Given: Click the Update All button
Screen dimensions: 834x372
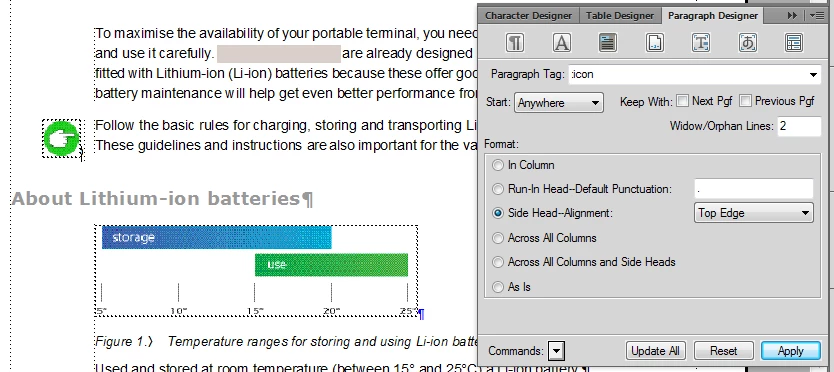Looking at the screenshot, I should click(655, 351).
